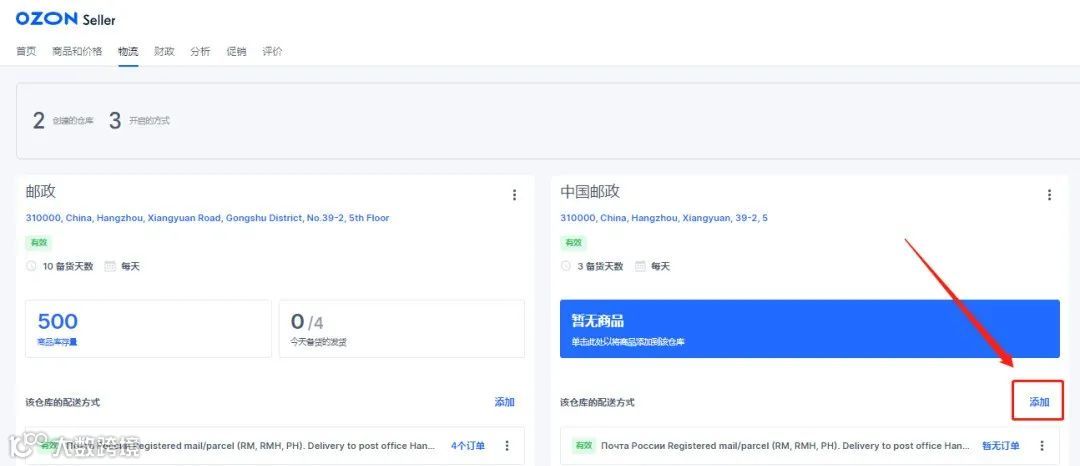Click the clock icon beside 10 备货天数
The image size is (1080, 466).
click(x=31, y=266)
